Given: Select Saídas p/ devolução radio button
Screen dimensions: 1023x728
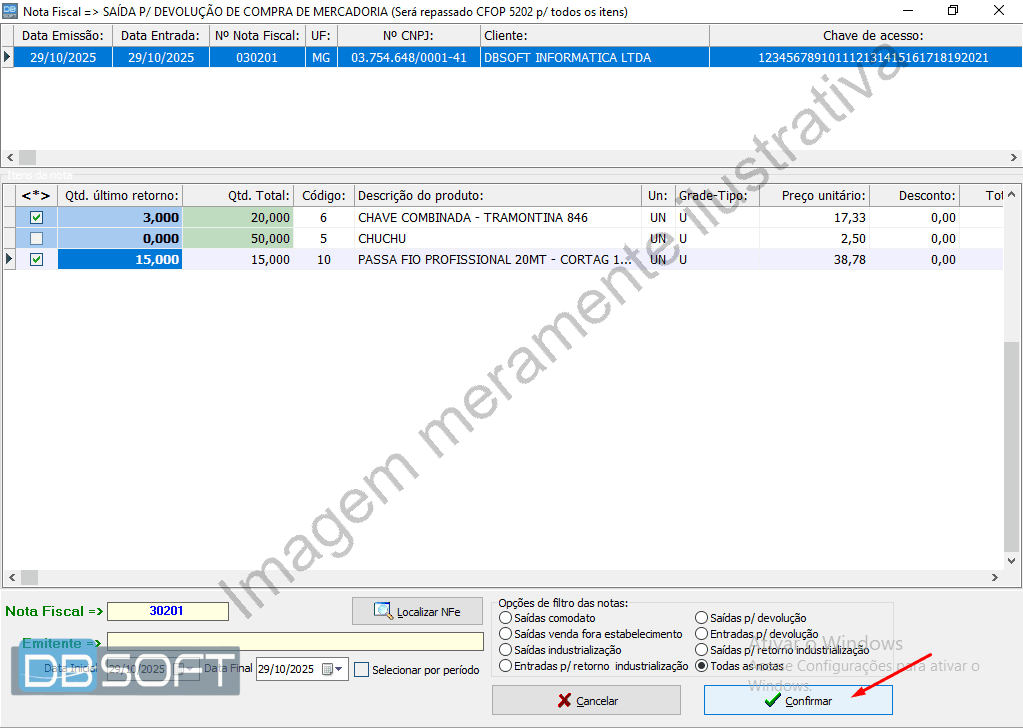Looking at the screenshot, I should click(x=701, y=619).
